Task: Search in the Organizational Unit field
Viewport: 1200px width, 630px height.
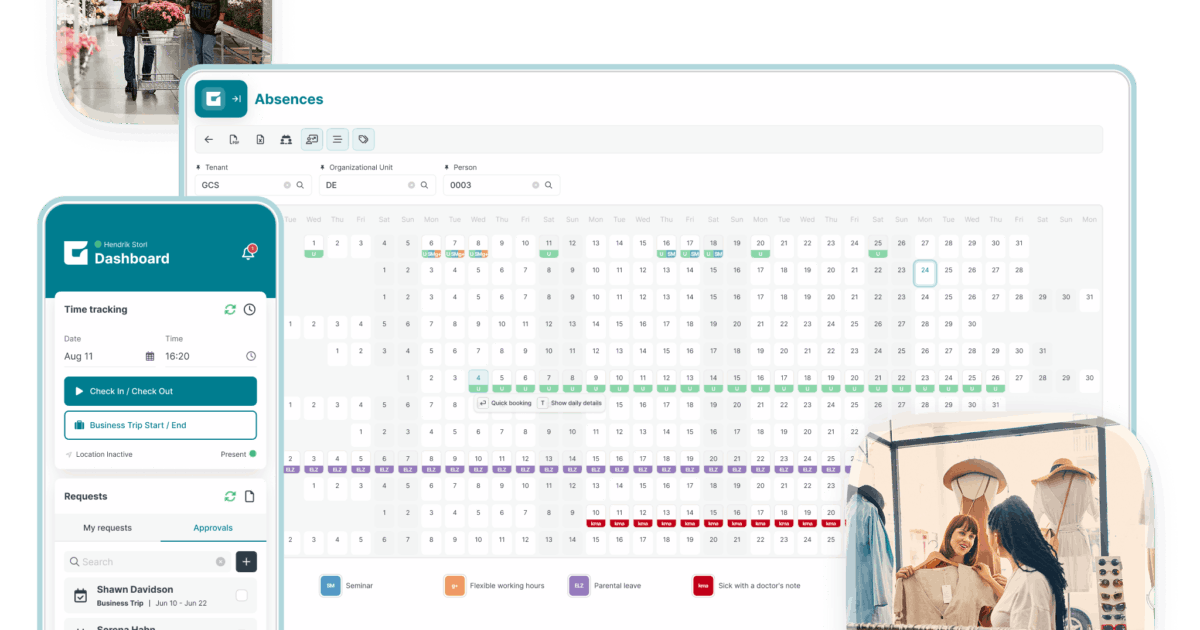Action: (x=424, y=185)
